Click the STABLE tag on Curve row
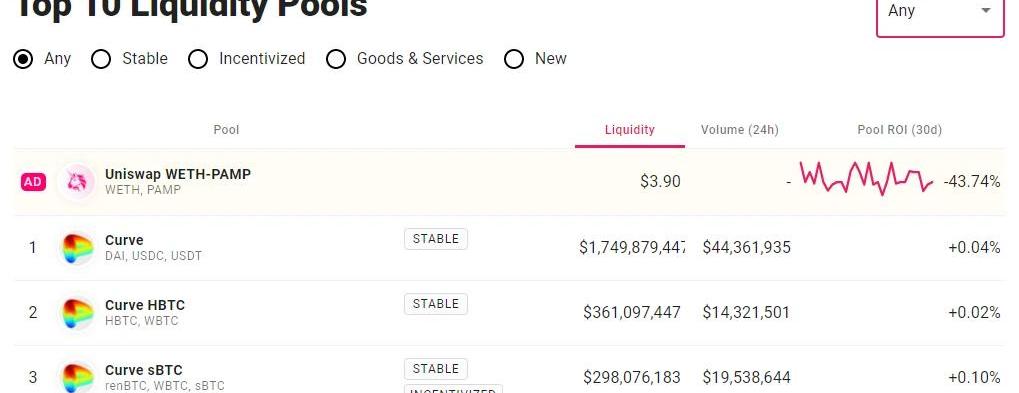 pos(435,239)
